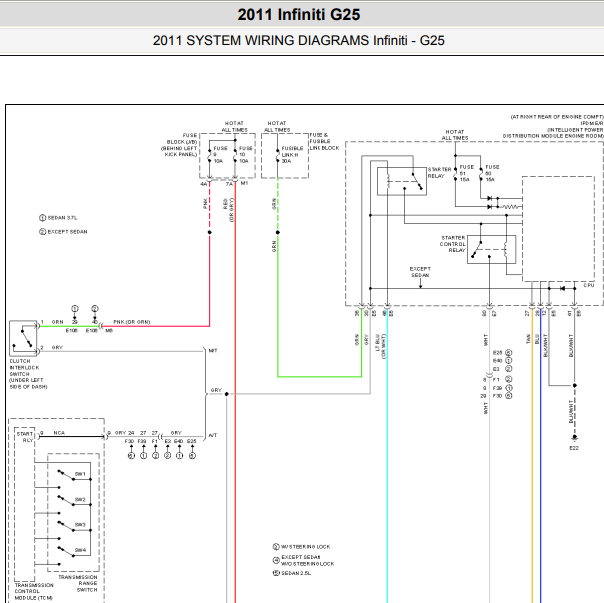Screen dimensions: 604x603
Task: Click the "EXCEPT SEDAN W/O STEERING LOCK" note
Action: click(304, 560)
